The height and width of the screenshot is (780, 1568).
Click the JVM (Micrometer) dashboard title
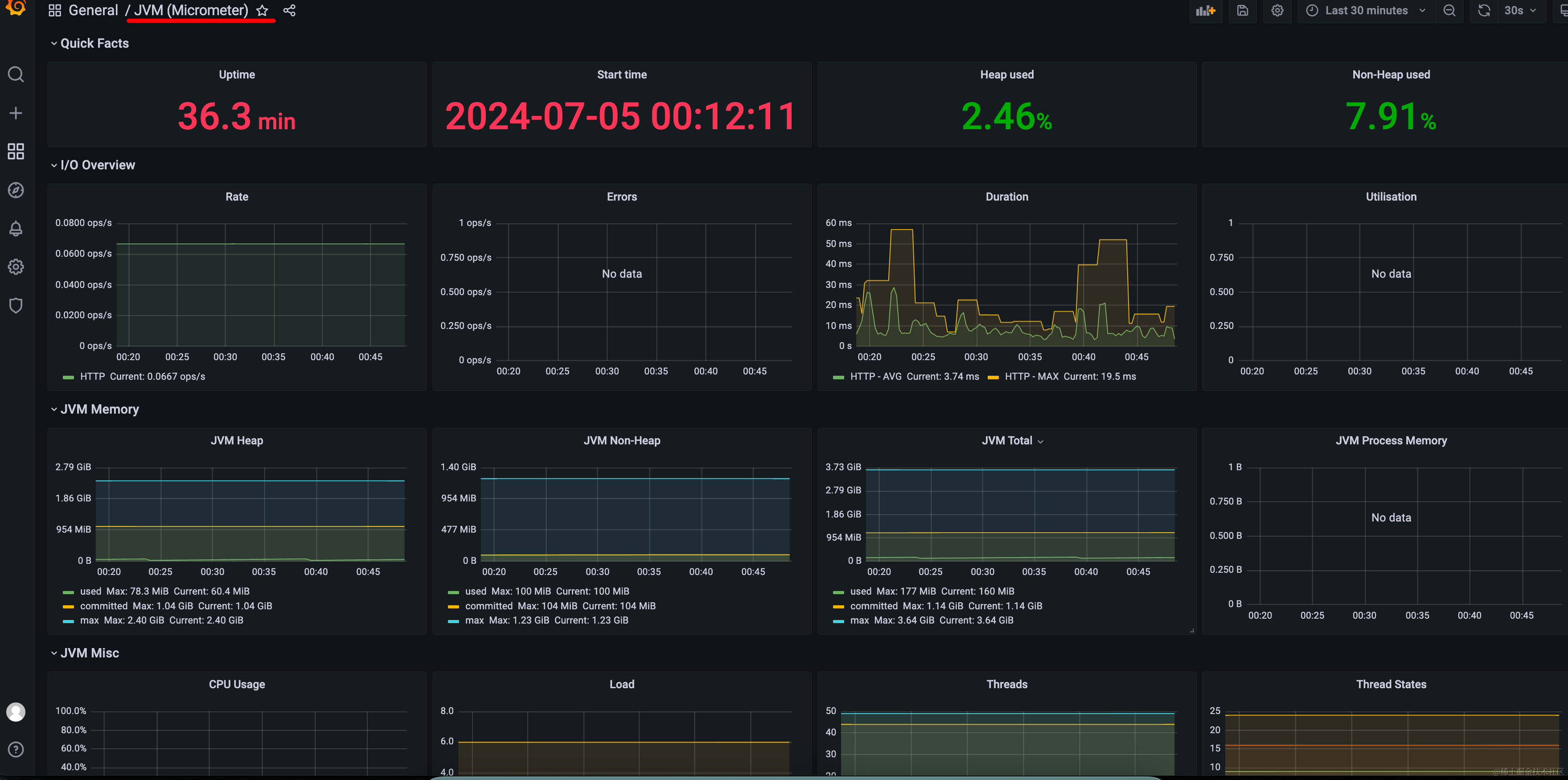click(x=191, y=10)
